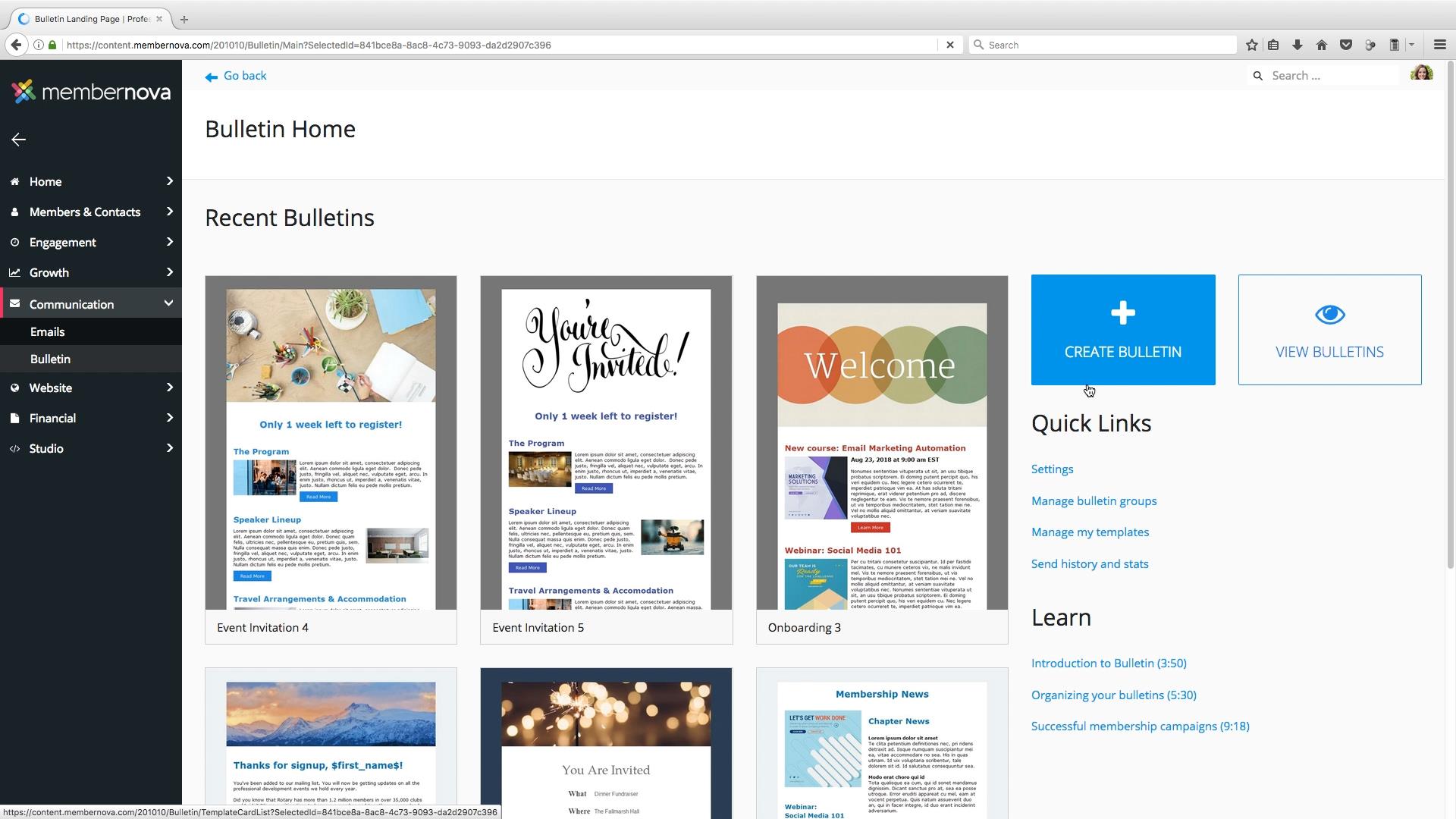Click the browser downloads arrow icon
The height and width of the screenshot is (819, 1456).
[1298, 45]
